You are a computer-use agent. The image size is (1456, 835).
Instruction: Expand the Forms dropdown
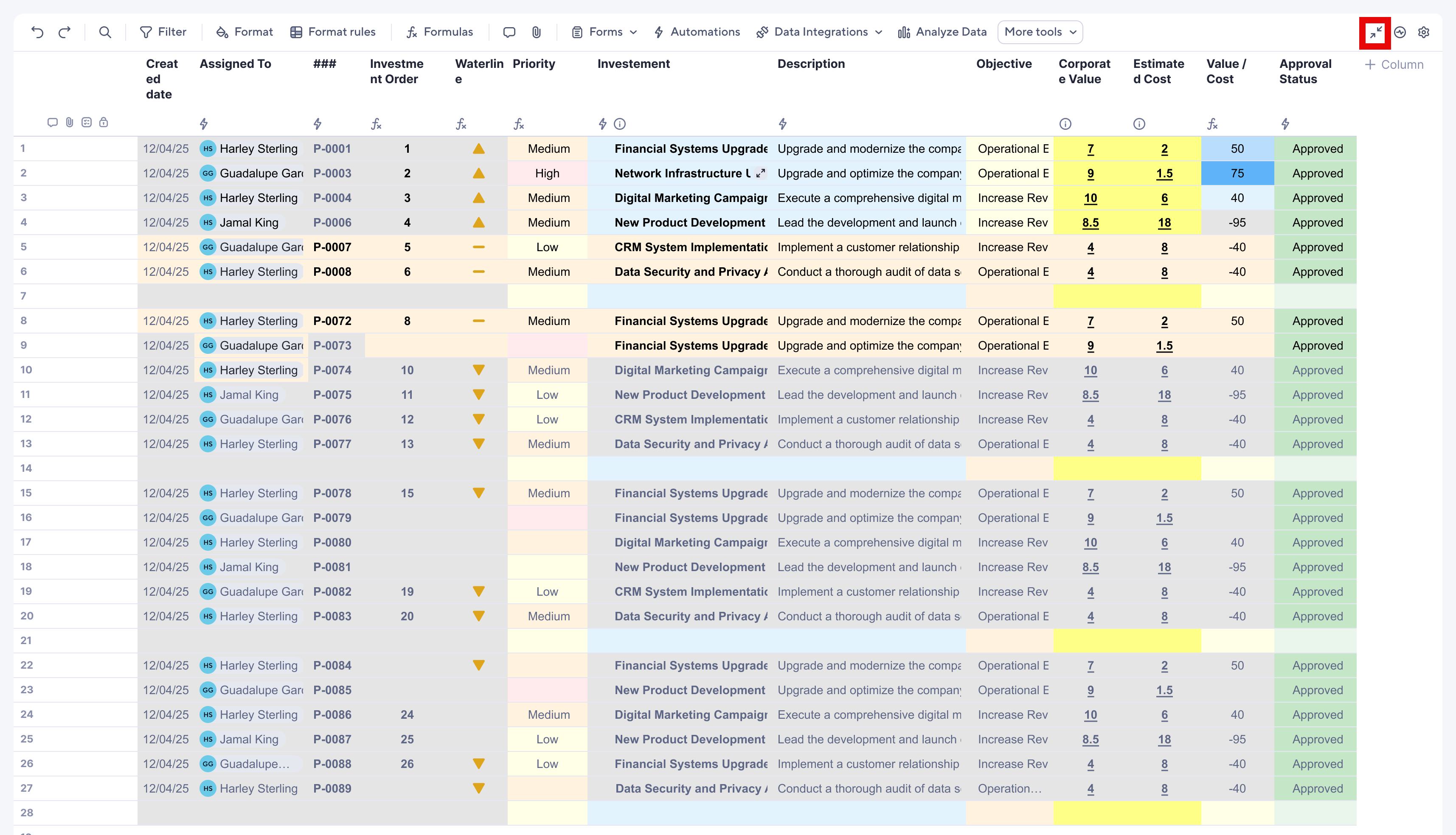pyautogui.click(x=604, y=32)
